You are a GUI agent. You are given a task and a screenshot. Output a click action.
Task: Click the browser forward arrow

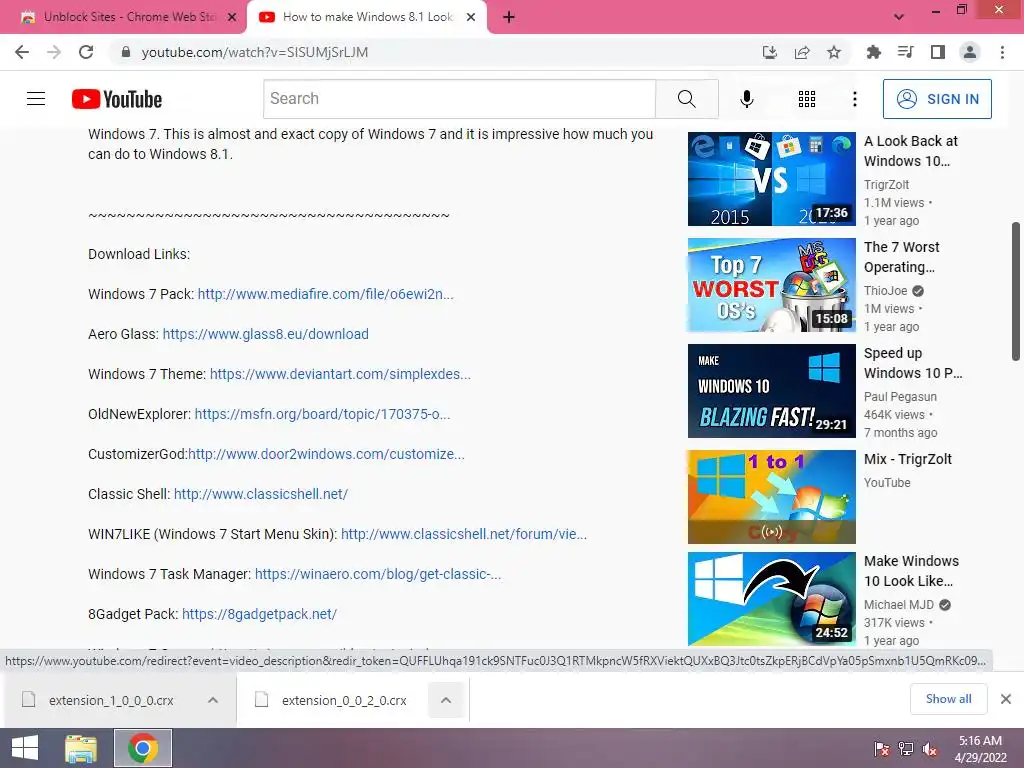pos(54,52)
